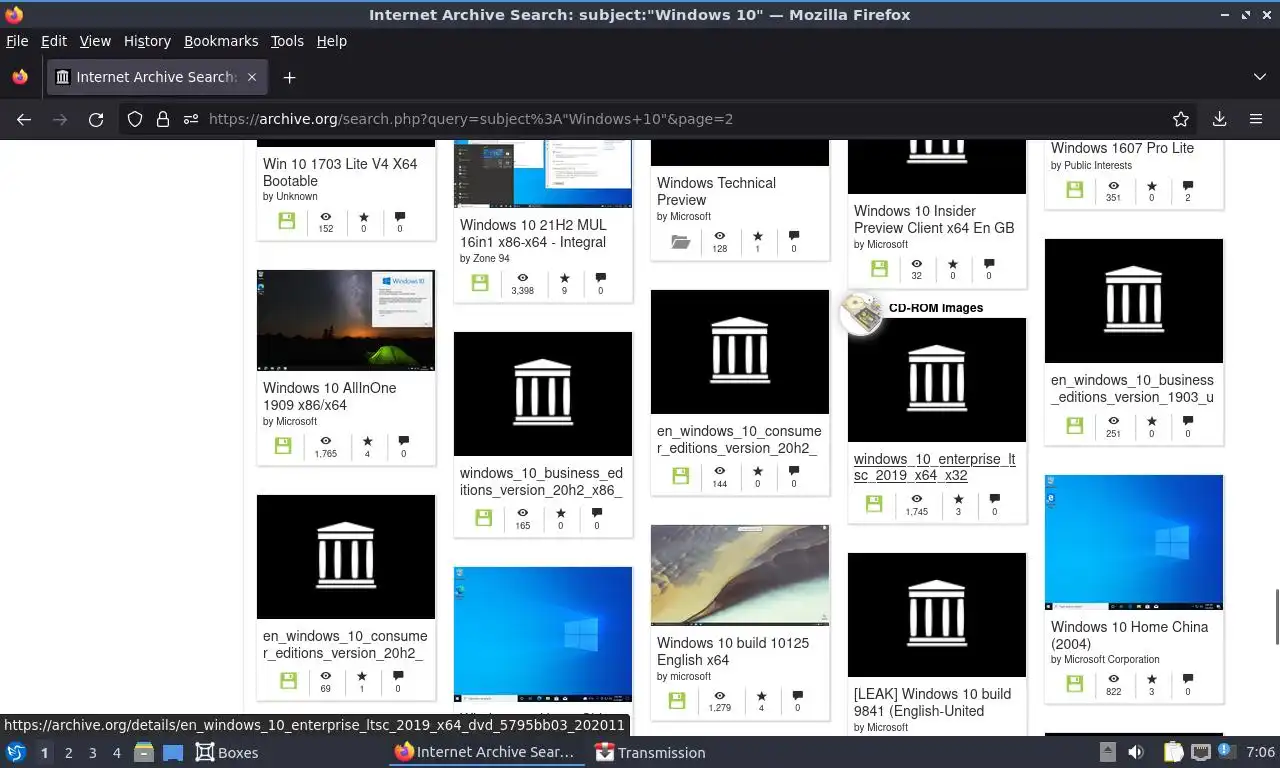Open en_windows_10_business_editions_version_1903 title
The width and height of the screenshot is (1280, 768).
[x=1132, y=388]
